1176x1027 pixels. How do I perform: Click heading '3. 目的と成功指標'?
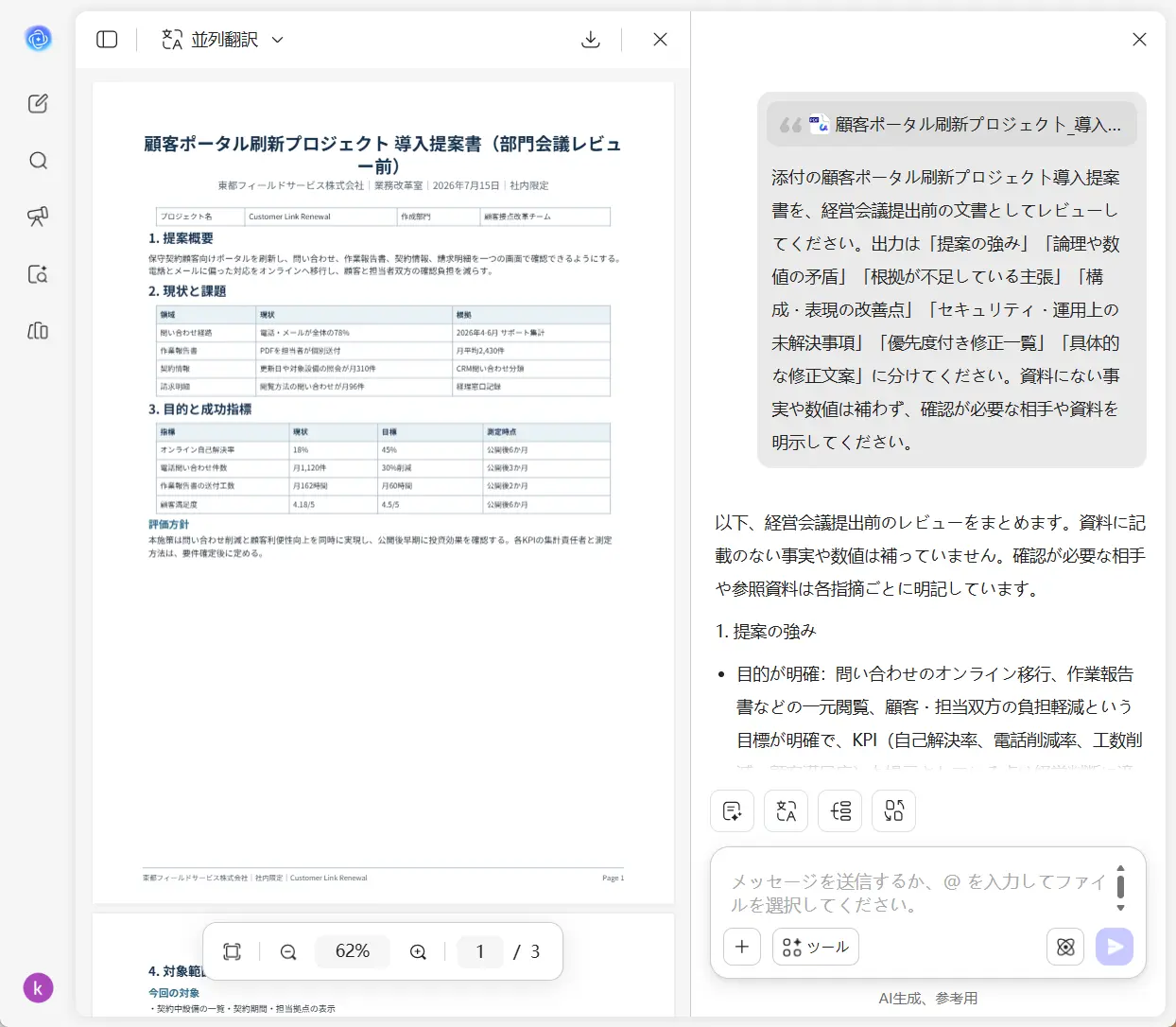click(x=199, y=409)
